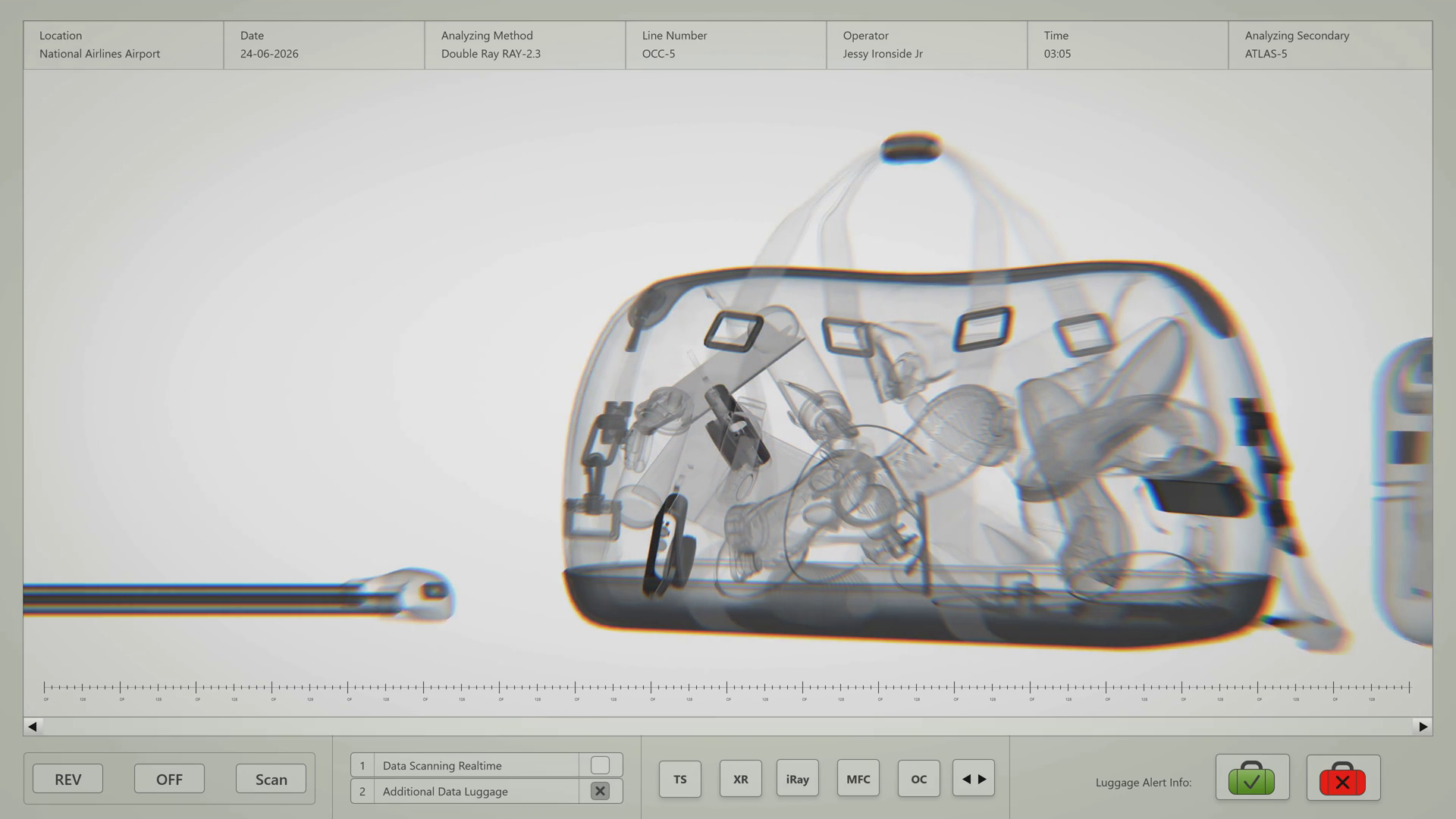This screenshot has height=819, width=1456.
Task: Uncheck Additional Data Luggage checkbox
Action: pos(600,791)
